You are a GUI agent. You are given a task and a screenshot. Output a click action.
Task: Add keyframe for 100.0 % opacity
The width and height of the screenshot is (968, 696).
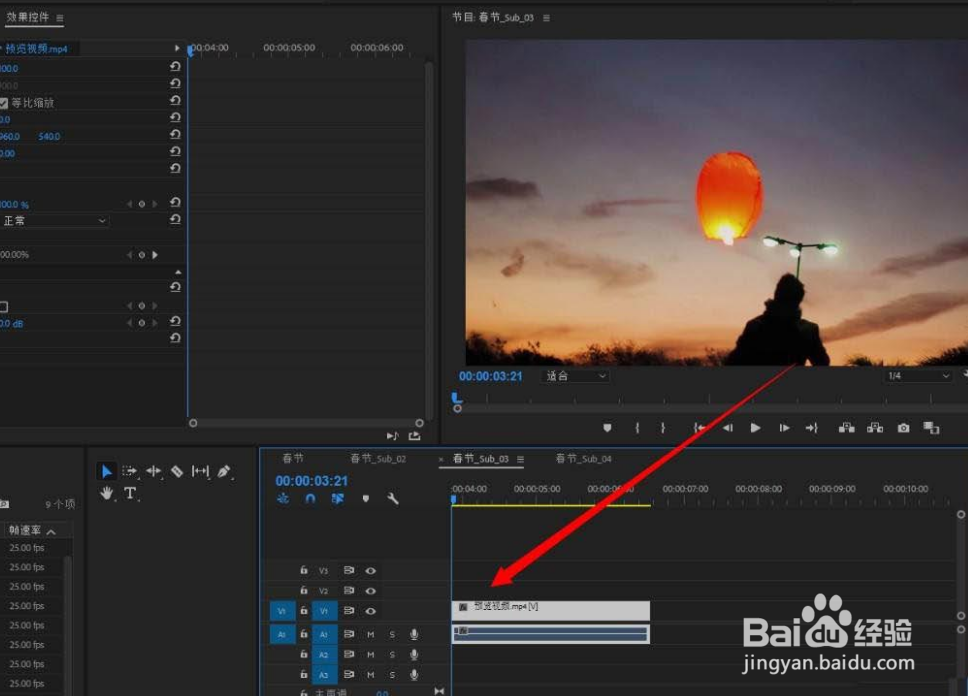pyautogui.click(x=142, y=204)
